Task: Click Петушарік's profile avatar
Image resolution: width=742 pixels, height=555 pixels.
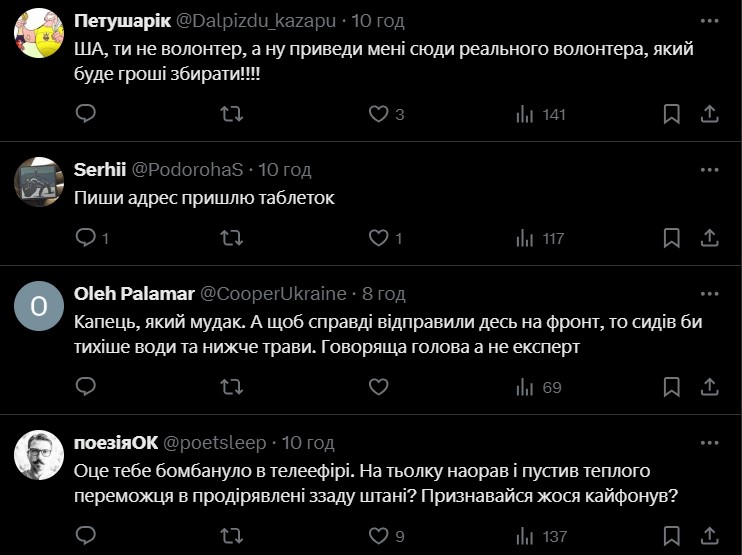Action: tap(39, 35)
